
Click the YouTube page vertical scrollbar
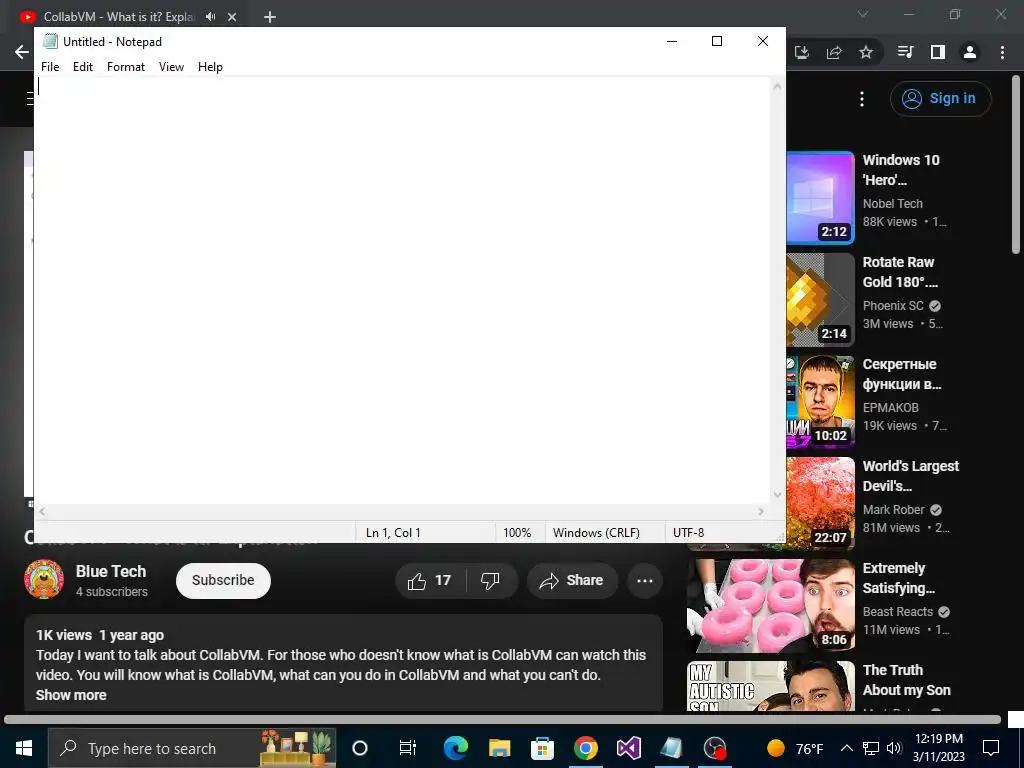pos(1016,163)
